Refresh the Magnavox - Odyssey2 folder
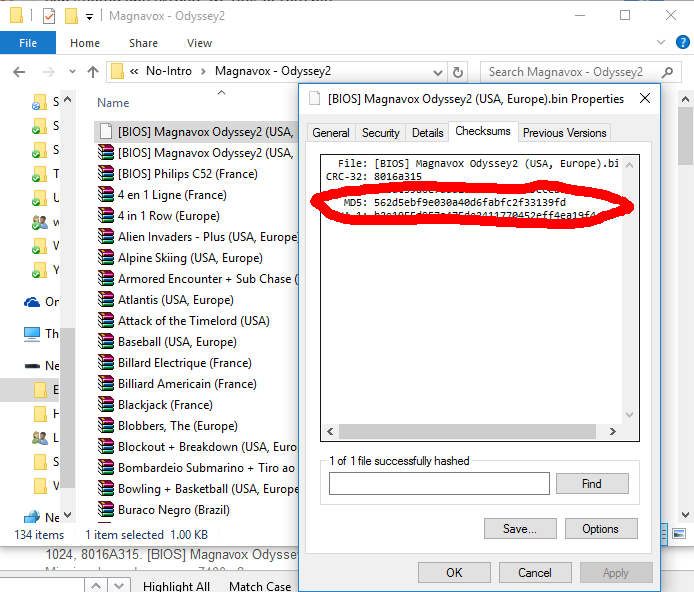 pyautogui.click(x=458, y=72)
